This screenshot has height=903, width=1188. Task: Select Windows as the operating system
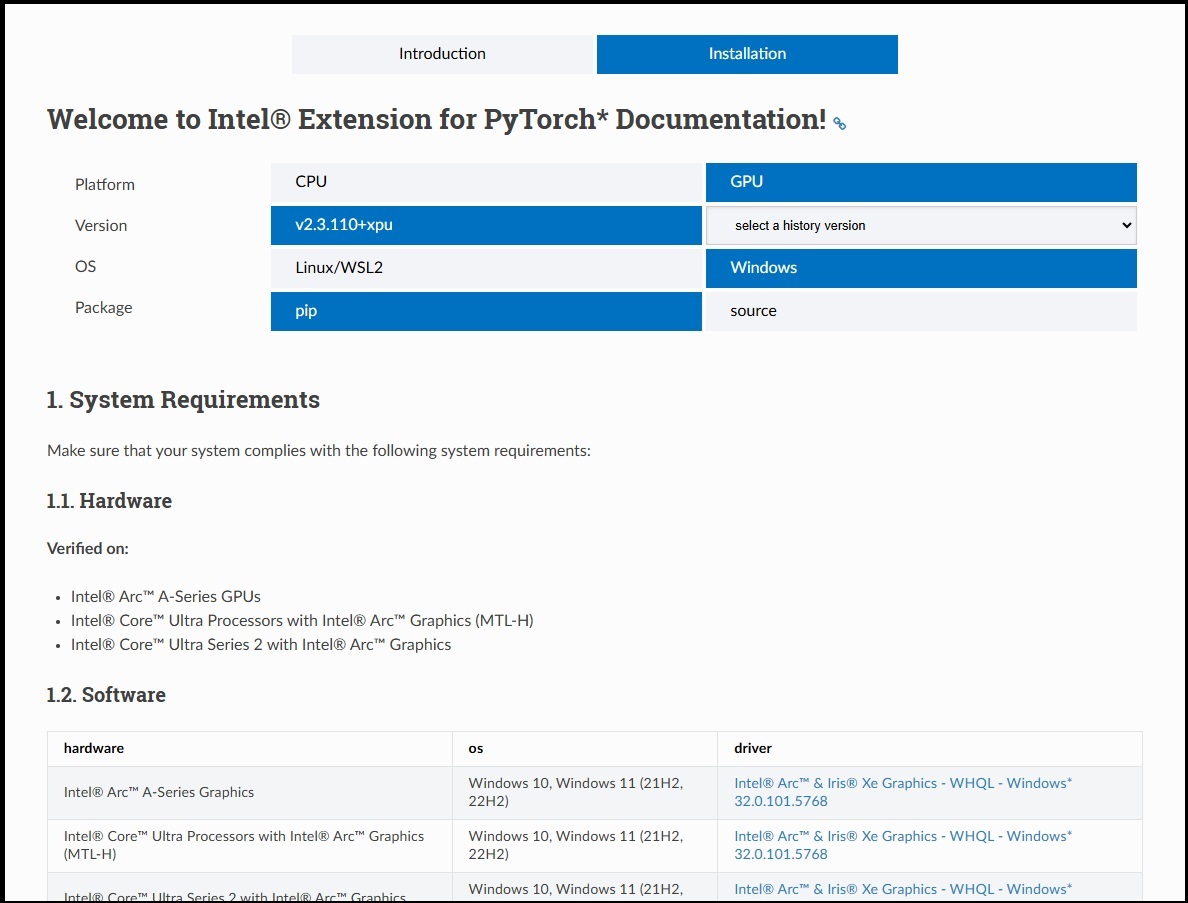coord(921,268)
